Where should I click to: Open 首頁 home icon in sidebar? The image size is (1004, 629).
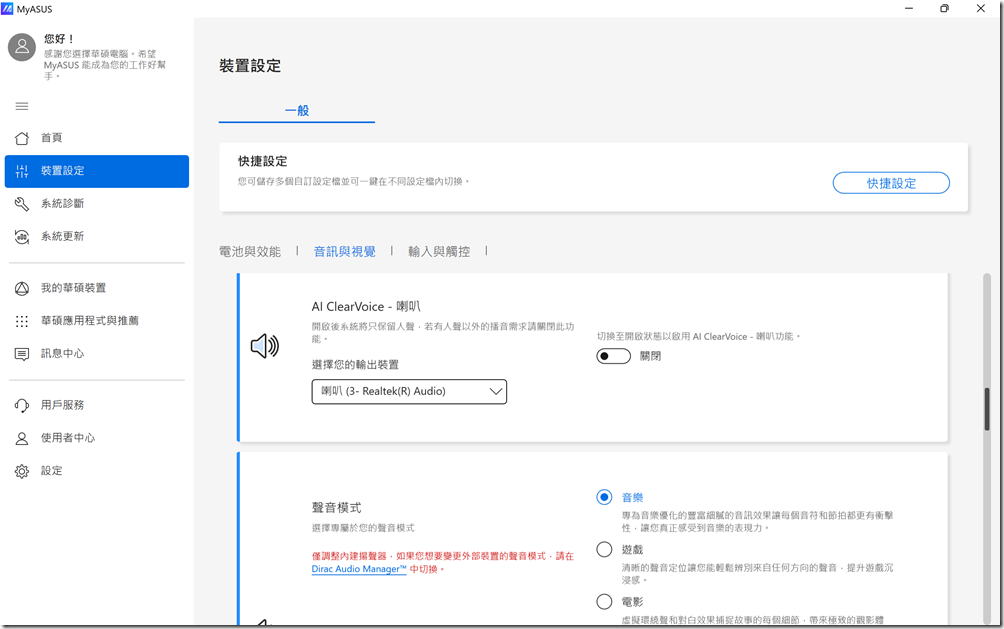click(22, 138)
